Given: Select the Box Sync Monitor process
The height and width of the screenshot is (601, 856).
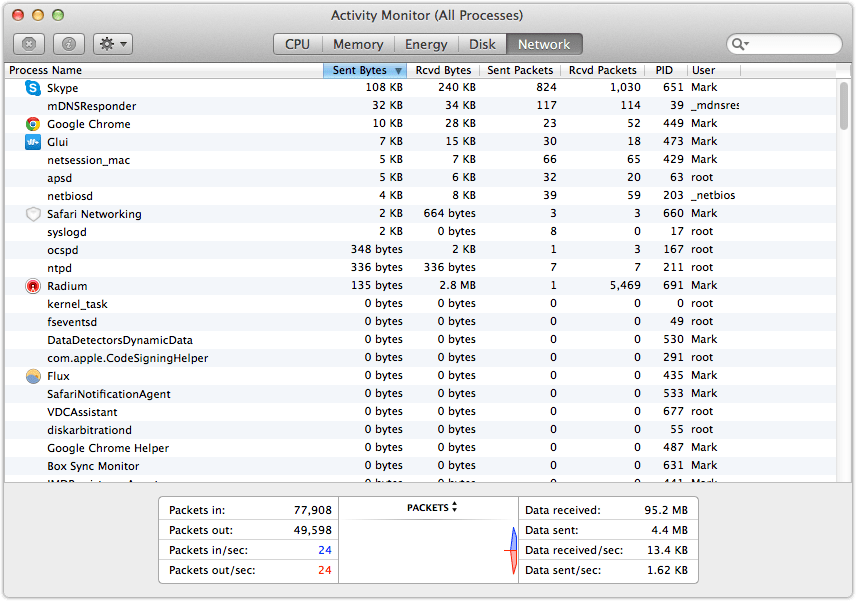Looking at the screenshot, I should coord(420,466).
